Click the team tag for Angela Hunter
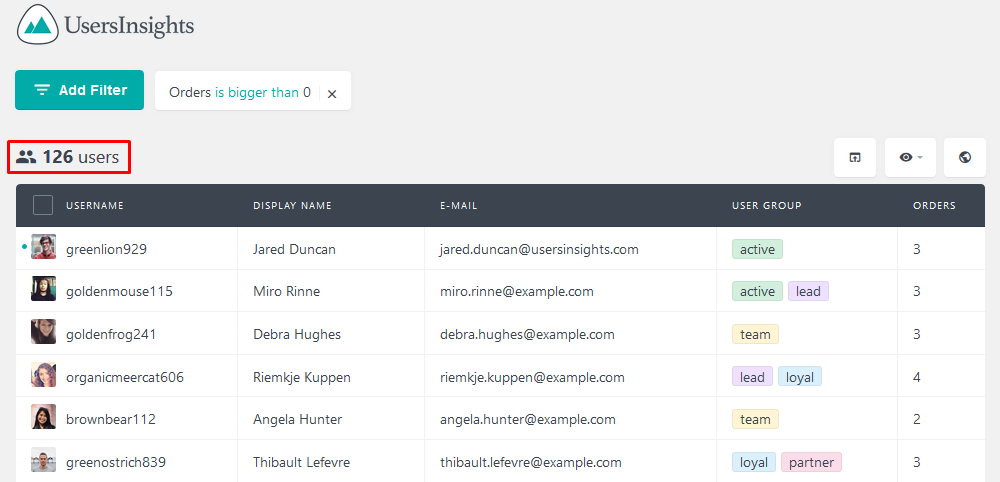The width and height of the screenshot is (1000, 482). (x=755, y=420)
